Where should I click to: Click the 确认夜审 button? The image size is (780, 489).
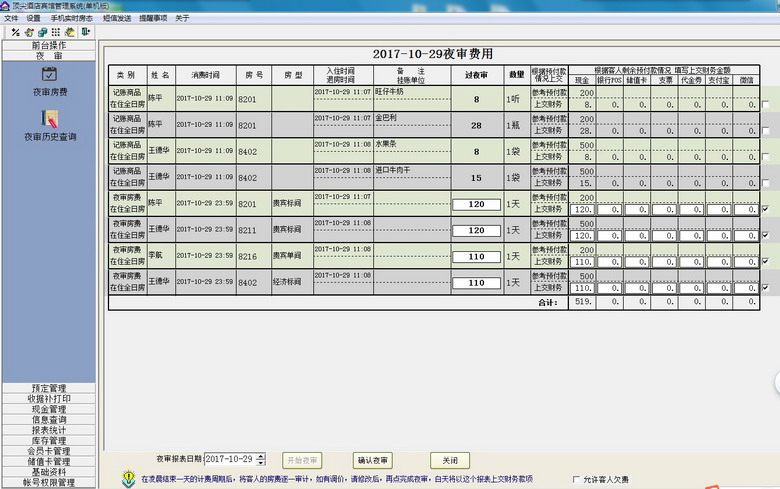[x=373, y=460]
